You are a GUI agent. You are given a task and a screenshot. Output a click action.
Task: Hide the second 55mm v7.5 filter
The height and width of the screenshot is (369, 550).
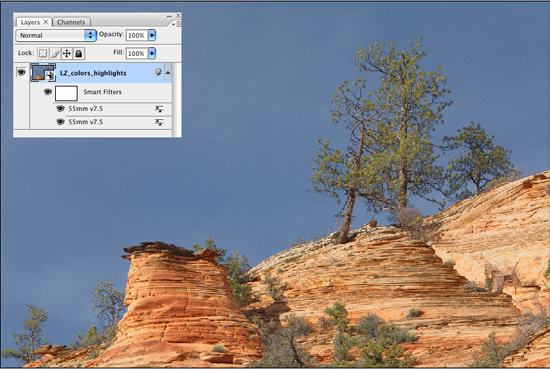pos(60,122)
